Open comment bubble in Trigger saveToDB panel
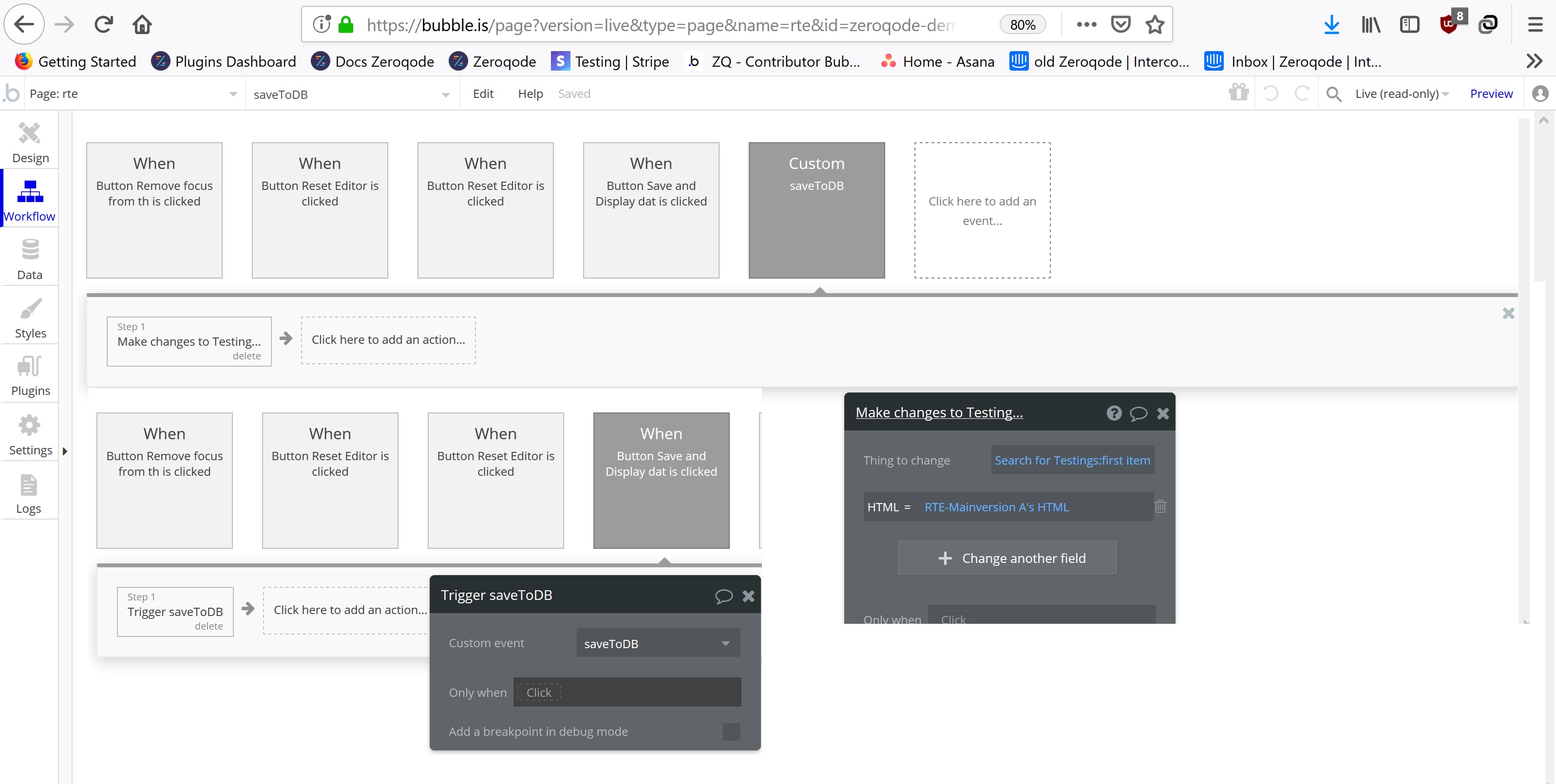 pos(723,596)
